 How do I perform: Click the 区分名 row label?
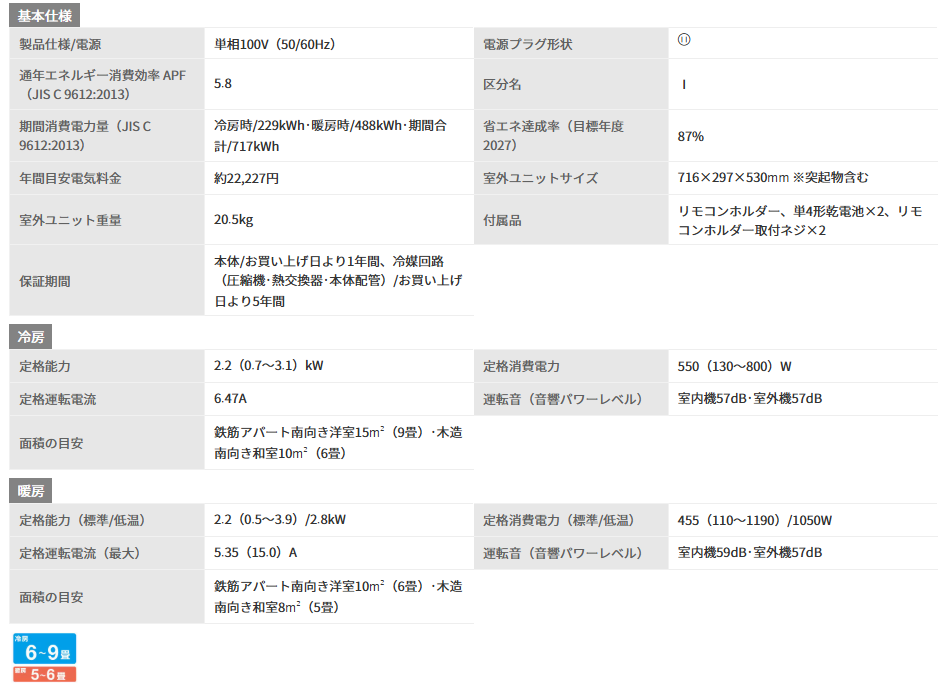pyautogui.click(x=502, y=84)
